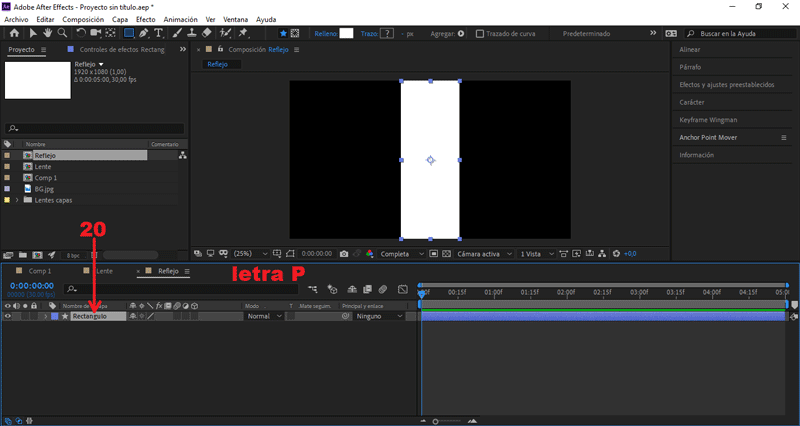
Task: Select BG.jpg in the Project panel
Action: [x=44, y=189]
